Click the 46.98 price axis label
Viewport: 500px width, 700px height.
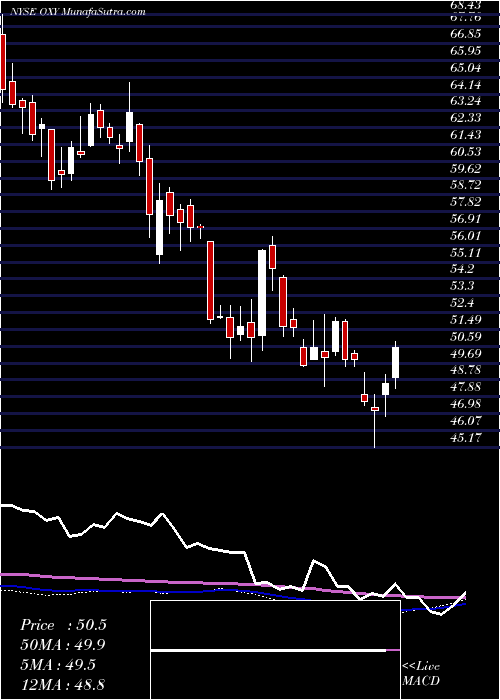click(466, 404)
